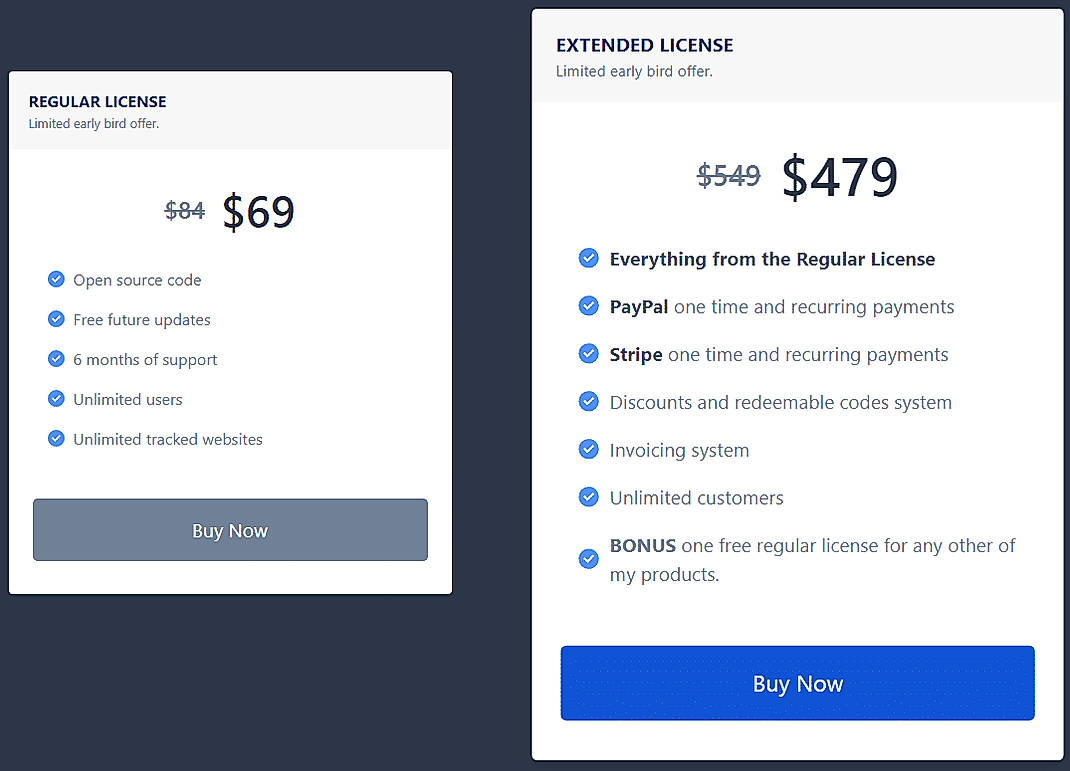Click the Extended License Buy Now button
Screen dimensions: 1070x771
click(x=797, y=683)
